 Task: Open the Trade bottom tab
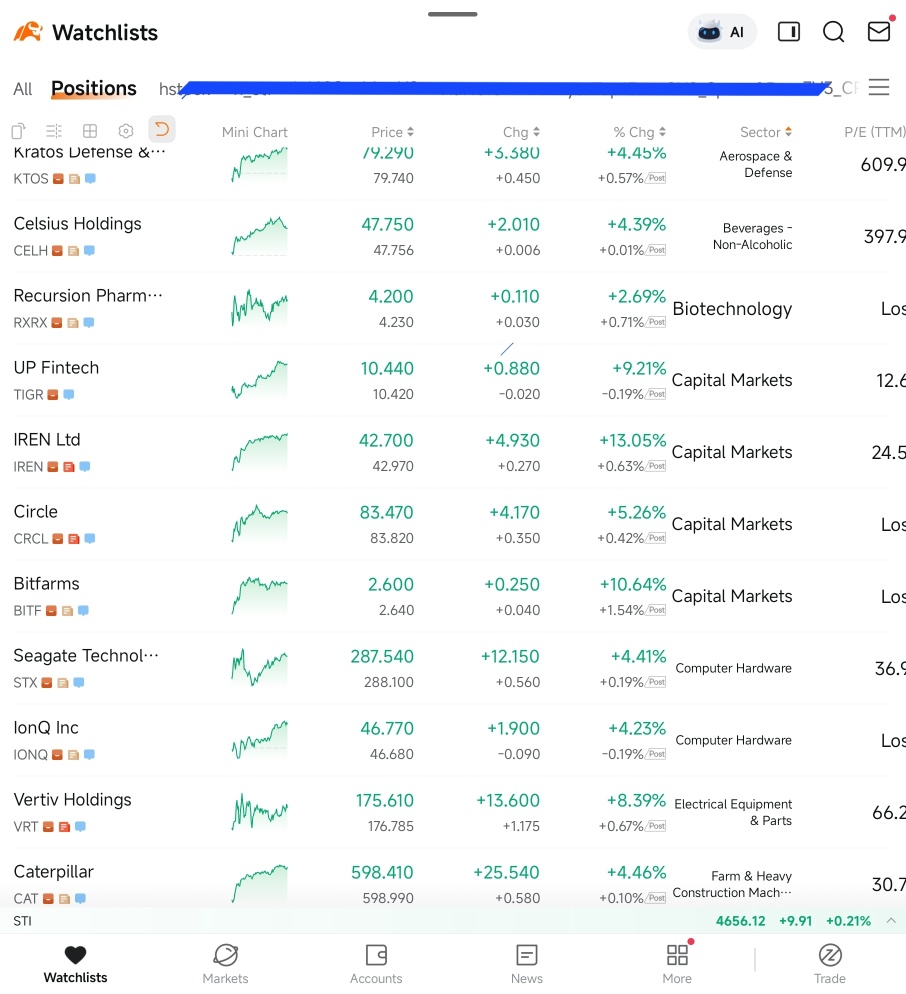[829, 964]
